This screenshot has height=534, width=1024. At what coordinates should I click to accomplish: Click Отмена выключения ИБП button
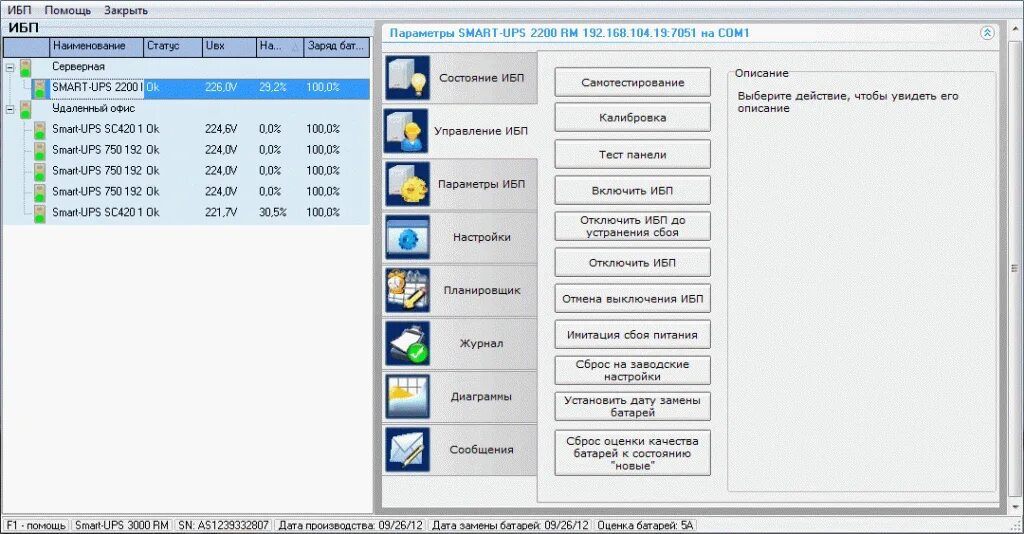click(x=632, y=298)
